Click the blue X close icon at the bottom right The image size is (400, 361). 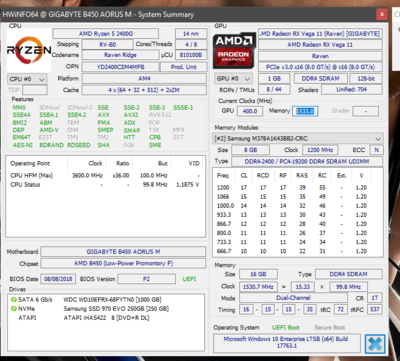coord(375,344)
